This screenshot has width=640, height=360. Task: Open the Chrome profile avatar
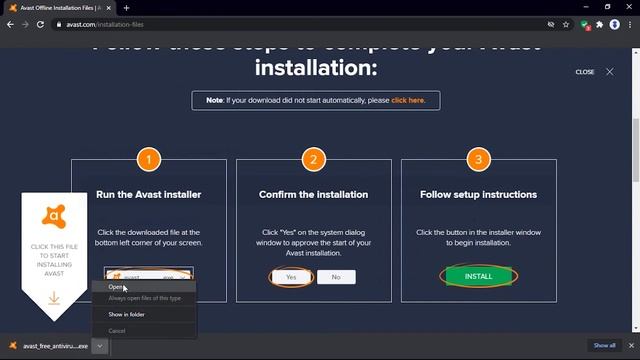pyautogui.click(x=615, y=25)
